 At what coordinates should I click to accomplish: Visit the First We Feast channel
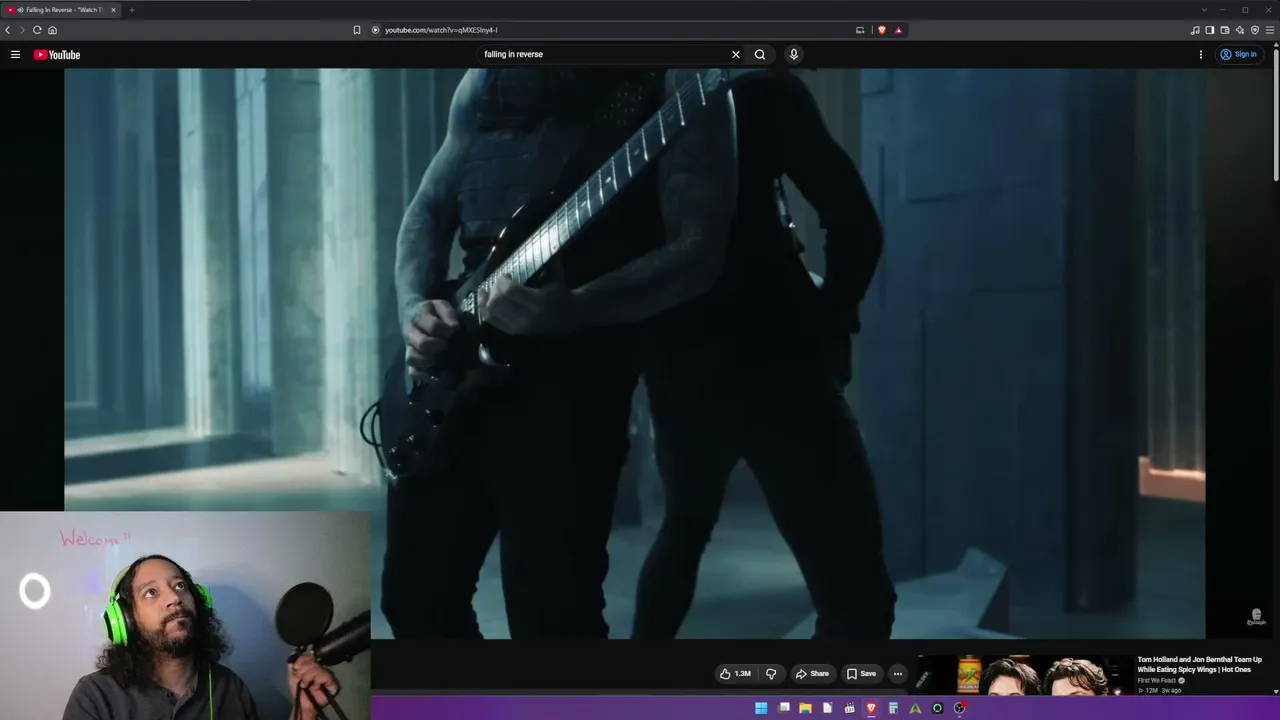1158,680
